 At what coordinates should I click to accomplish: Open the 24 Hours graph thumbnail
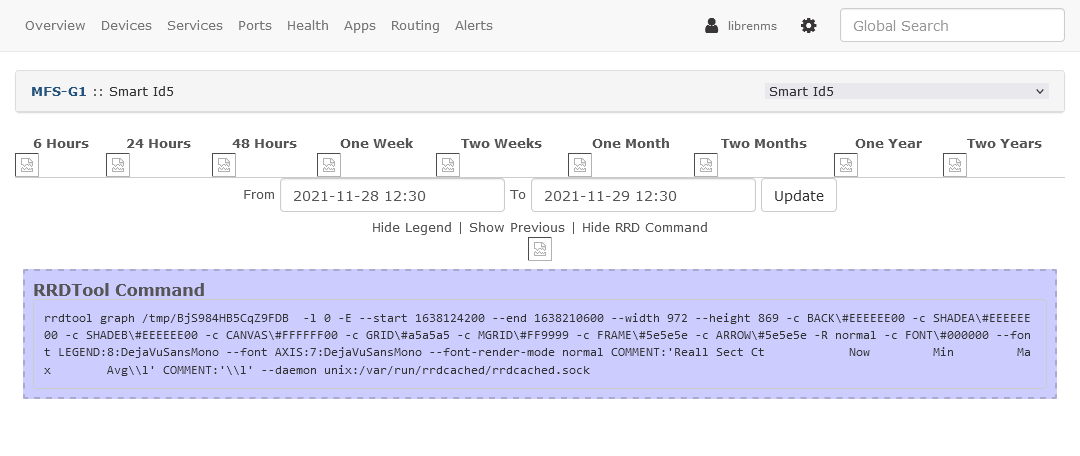coord(118,165)
